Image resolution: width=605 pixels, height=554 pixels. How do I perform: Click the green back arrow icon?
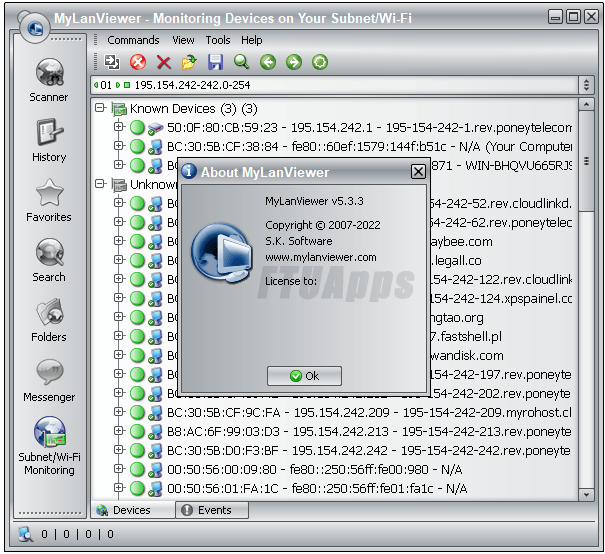[268, 62]
